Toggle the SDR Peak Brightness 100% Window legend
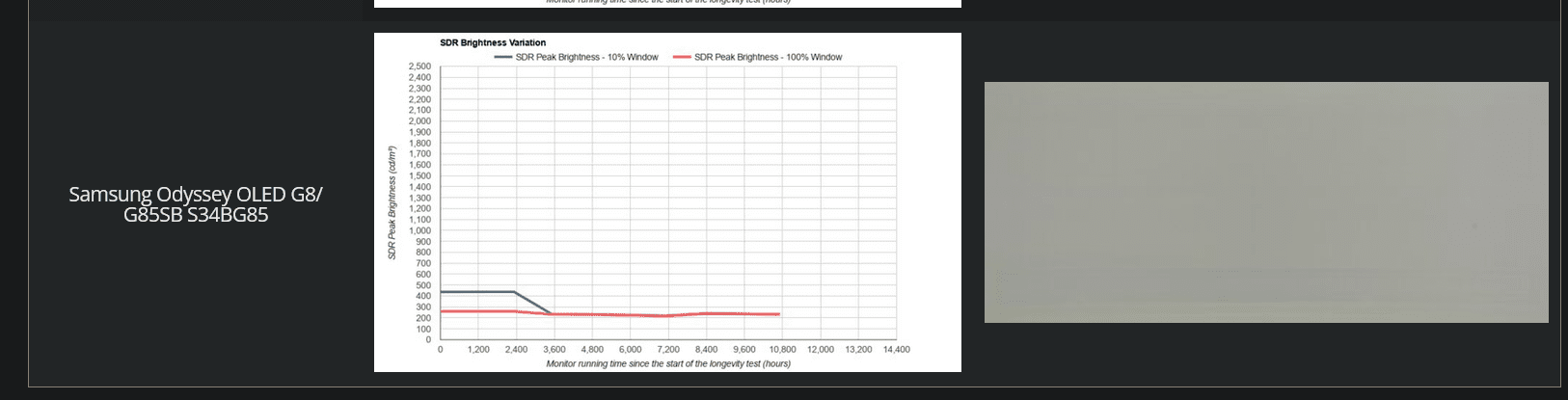The height and width of the screenshot is (400, 1568). [x=757, y=57]
